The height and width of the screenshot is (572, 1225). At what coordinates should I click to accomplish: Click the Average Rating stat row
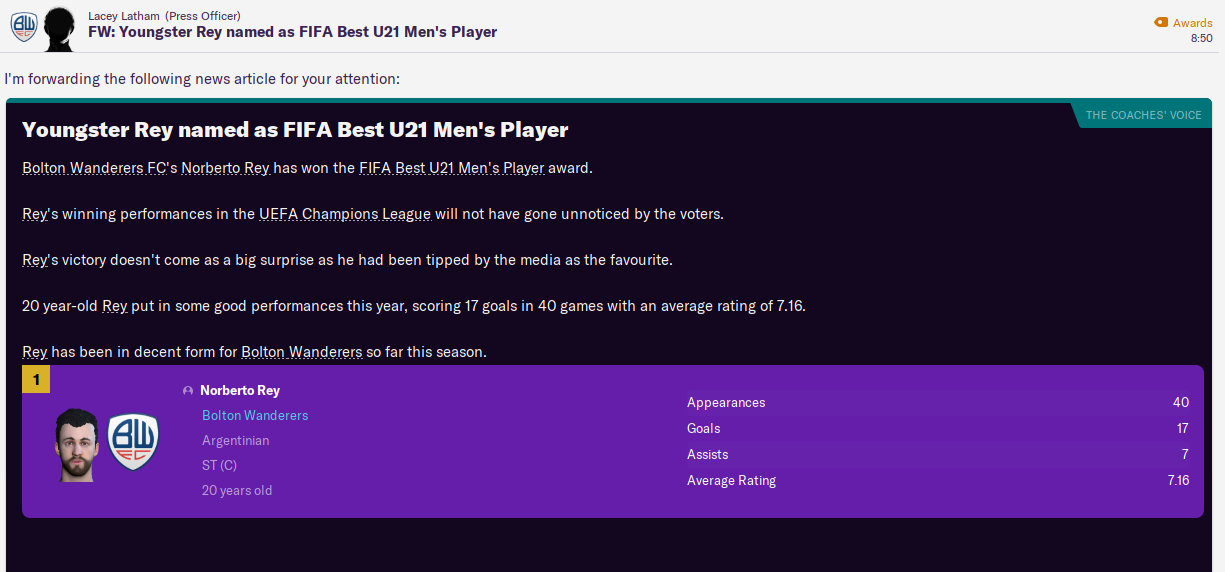(937, 480)
